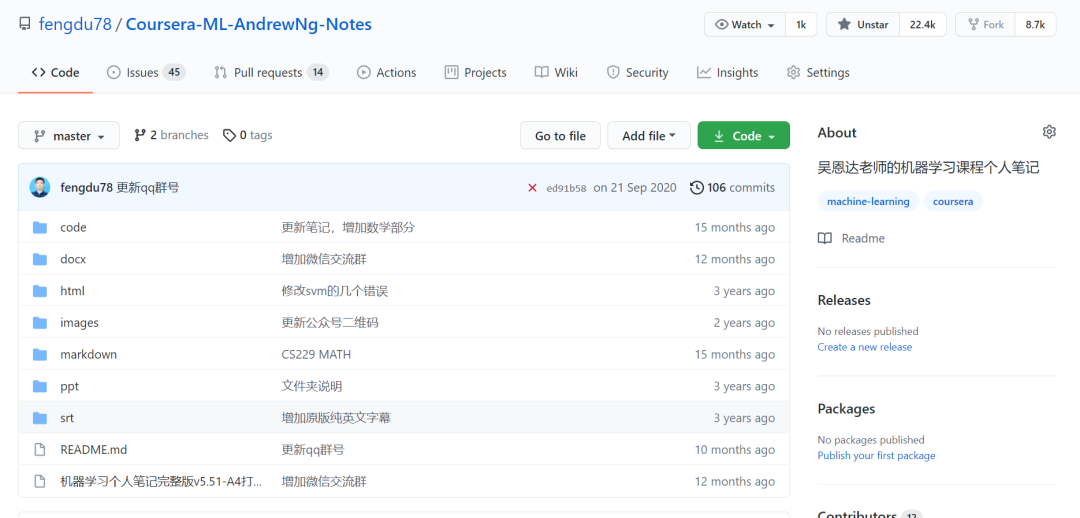Screen dimensions: 1080x518
Task: Open commit hash ed91b58
Action: [566, 187]
